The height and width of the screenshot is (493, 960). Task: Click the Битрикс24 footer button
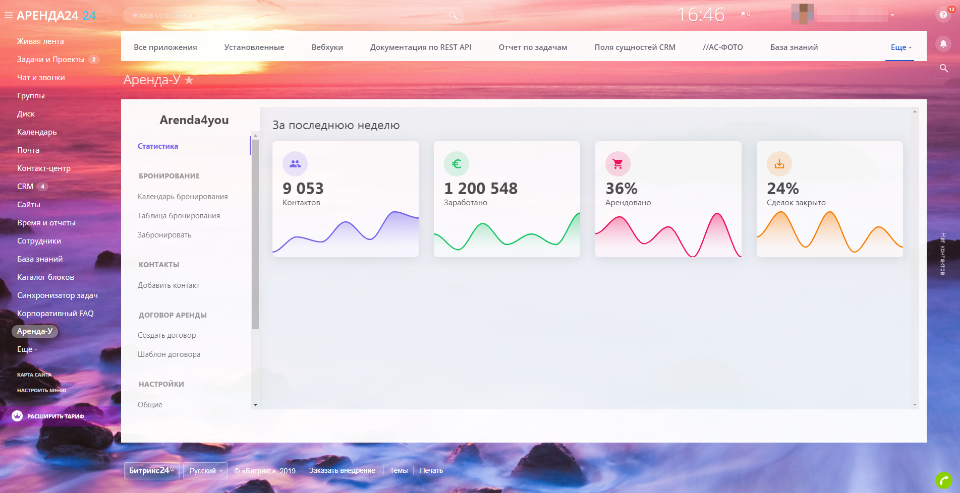coord(152,470)
